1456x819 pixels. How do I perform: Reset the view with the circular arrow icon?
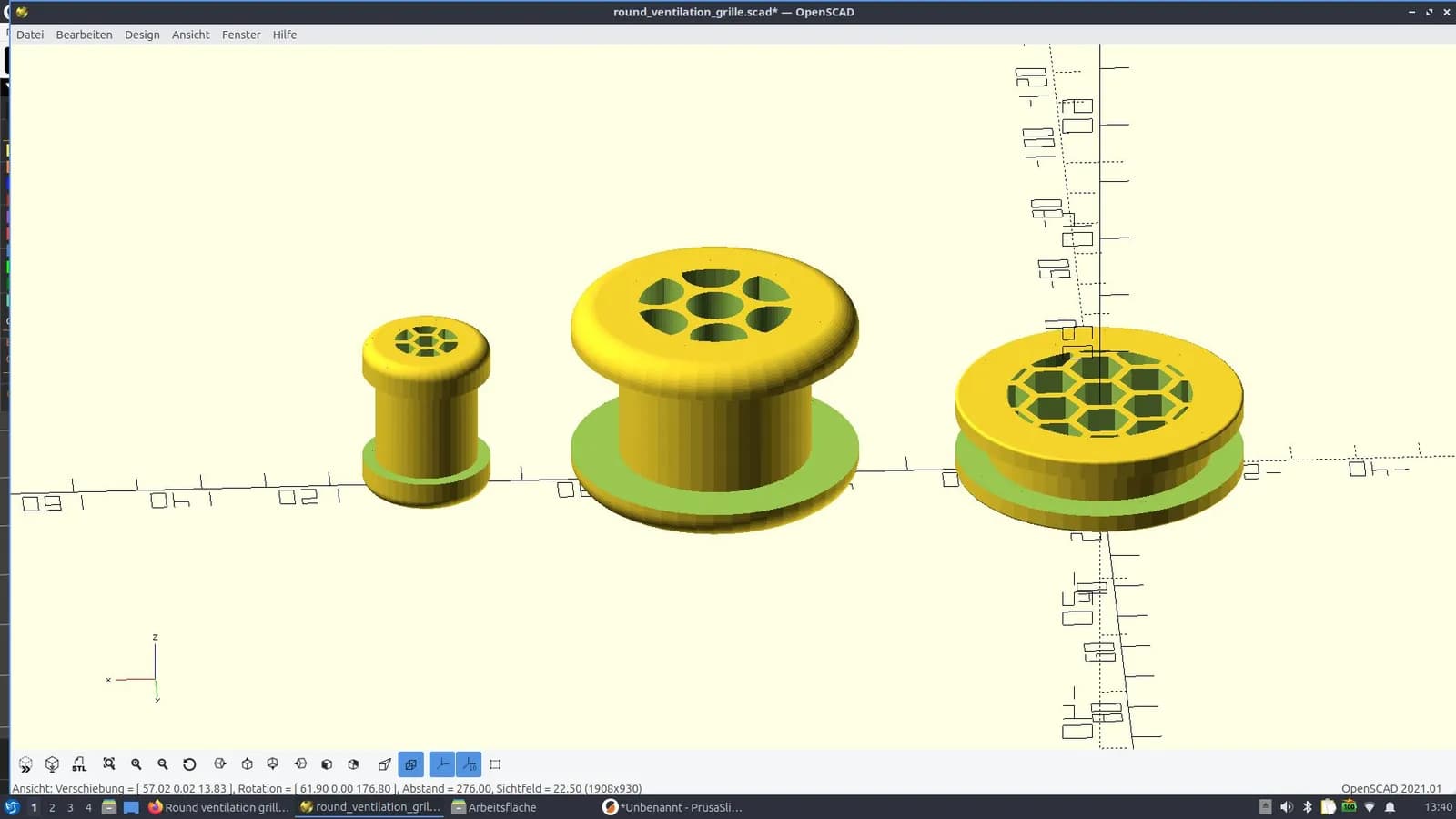click(x=189, y=764)
